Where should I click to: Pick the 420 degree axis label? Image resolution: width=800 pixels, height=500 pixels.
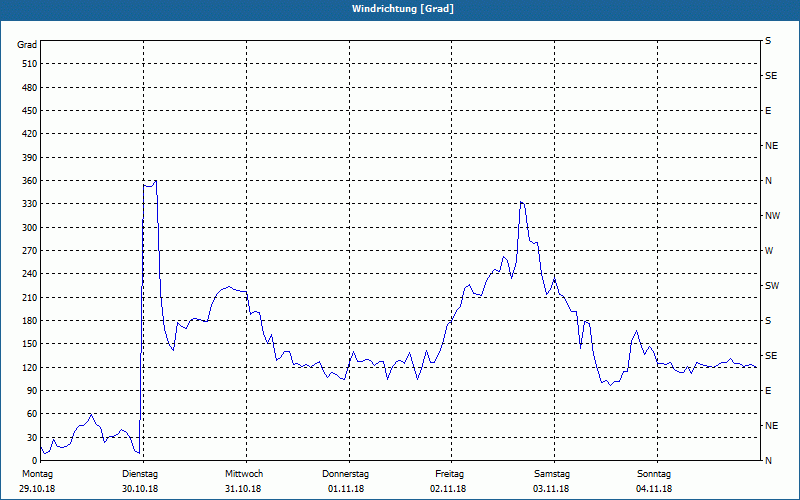pos(30,134)
